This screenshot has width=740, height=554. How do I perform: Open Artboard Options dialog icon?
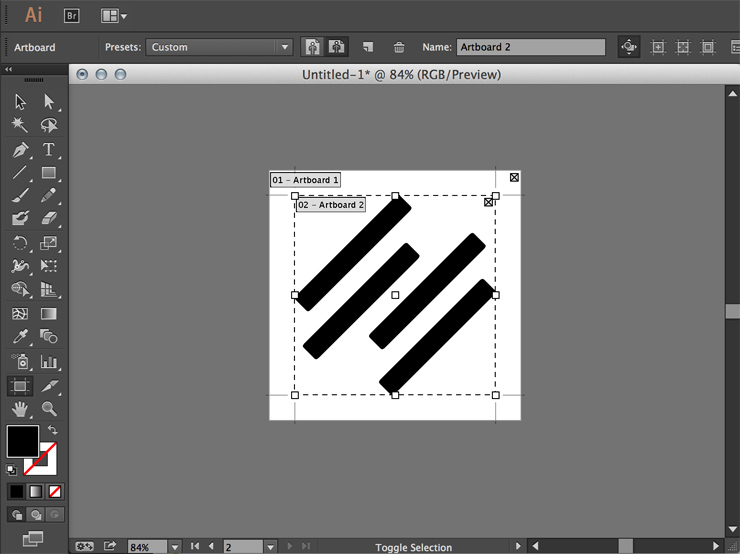click(x=735, y=47)
